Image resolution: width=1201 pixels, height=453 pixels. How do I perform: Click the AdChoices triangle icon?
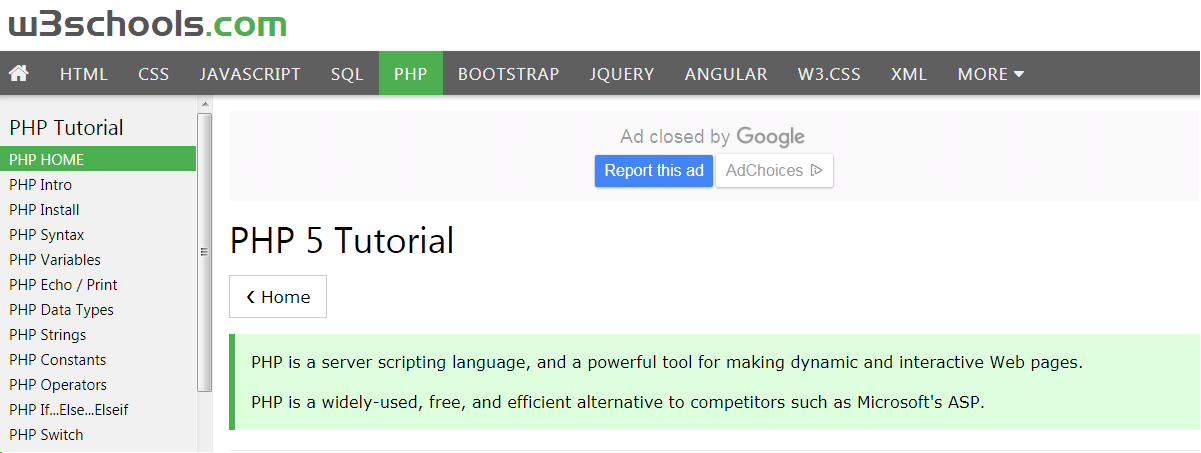click(816, 170)
